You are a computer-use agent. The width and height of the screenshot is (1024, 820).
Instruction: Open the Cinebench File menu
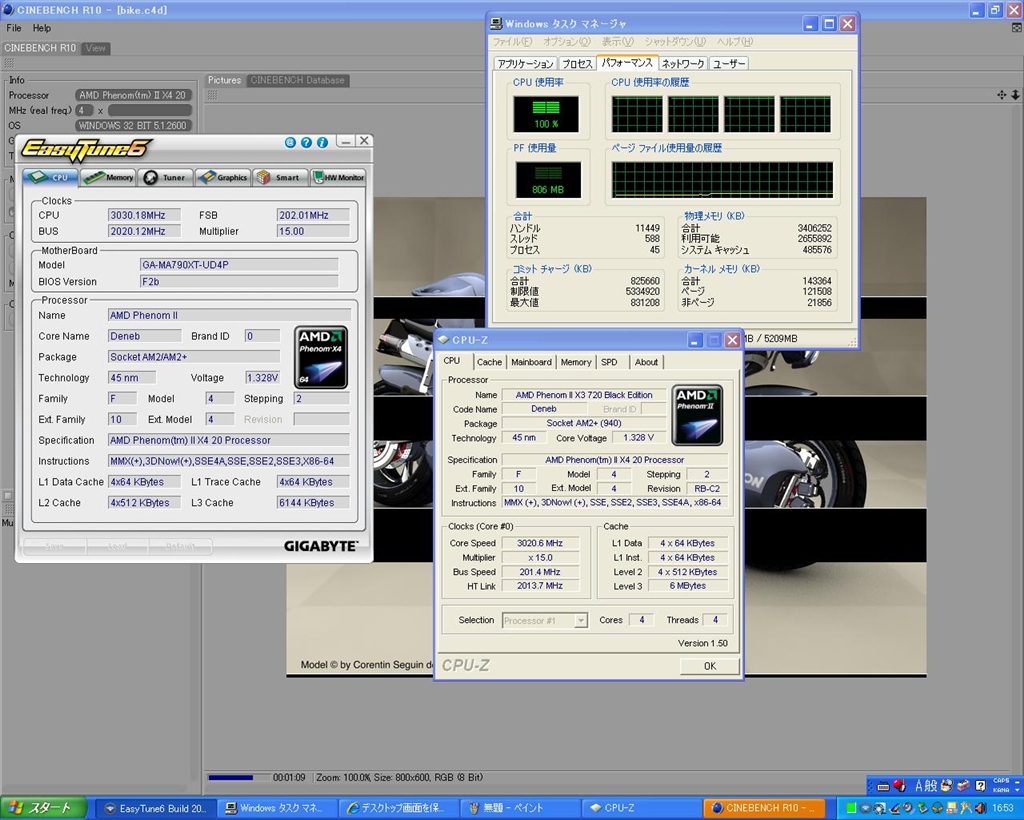(x=14, y=28)
